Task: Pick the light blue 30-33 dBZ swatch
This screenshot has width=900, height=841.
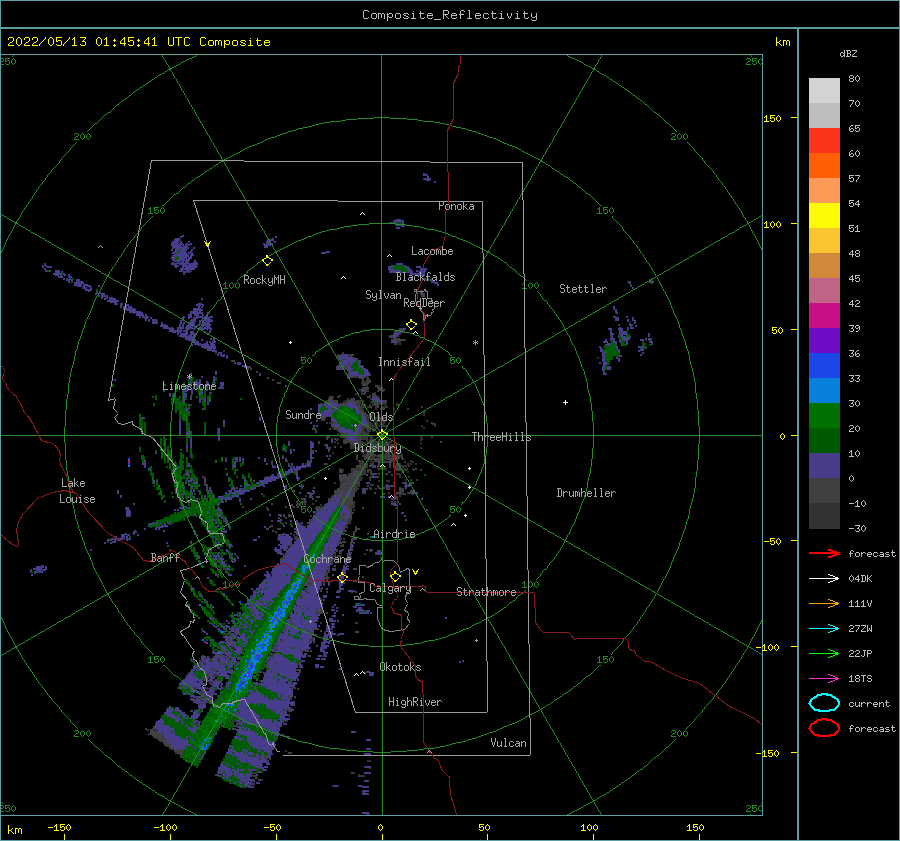Action: click(824, 390)
